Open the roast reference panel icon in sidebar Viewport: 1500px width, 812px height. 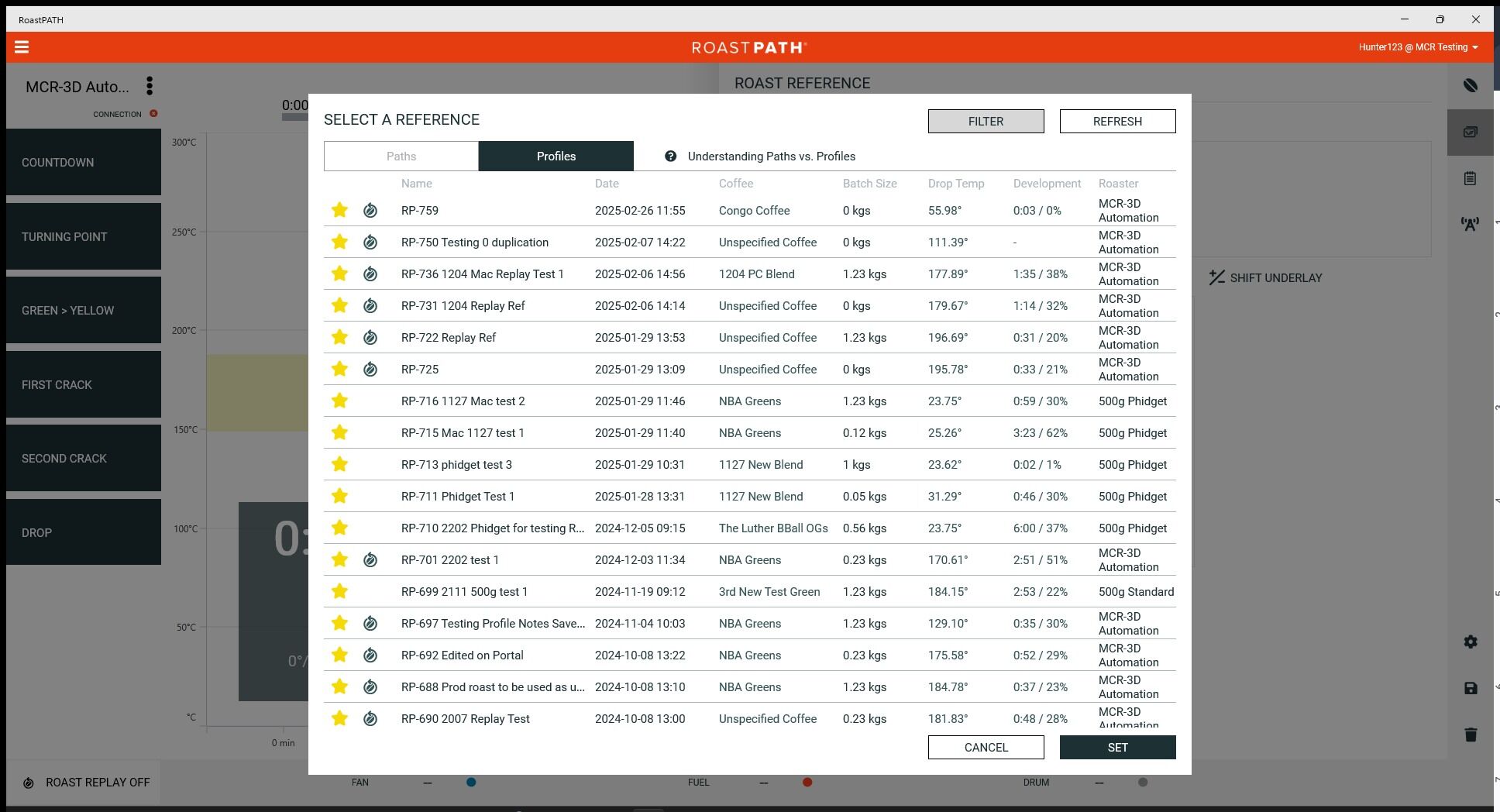coord(1470,132)
